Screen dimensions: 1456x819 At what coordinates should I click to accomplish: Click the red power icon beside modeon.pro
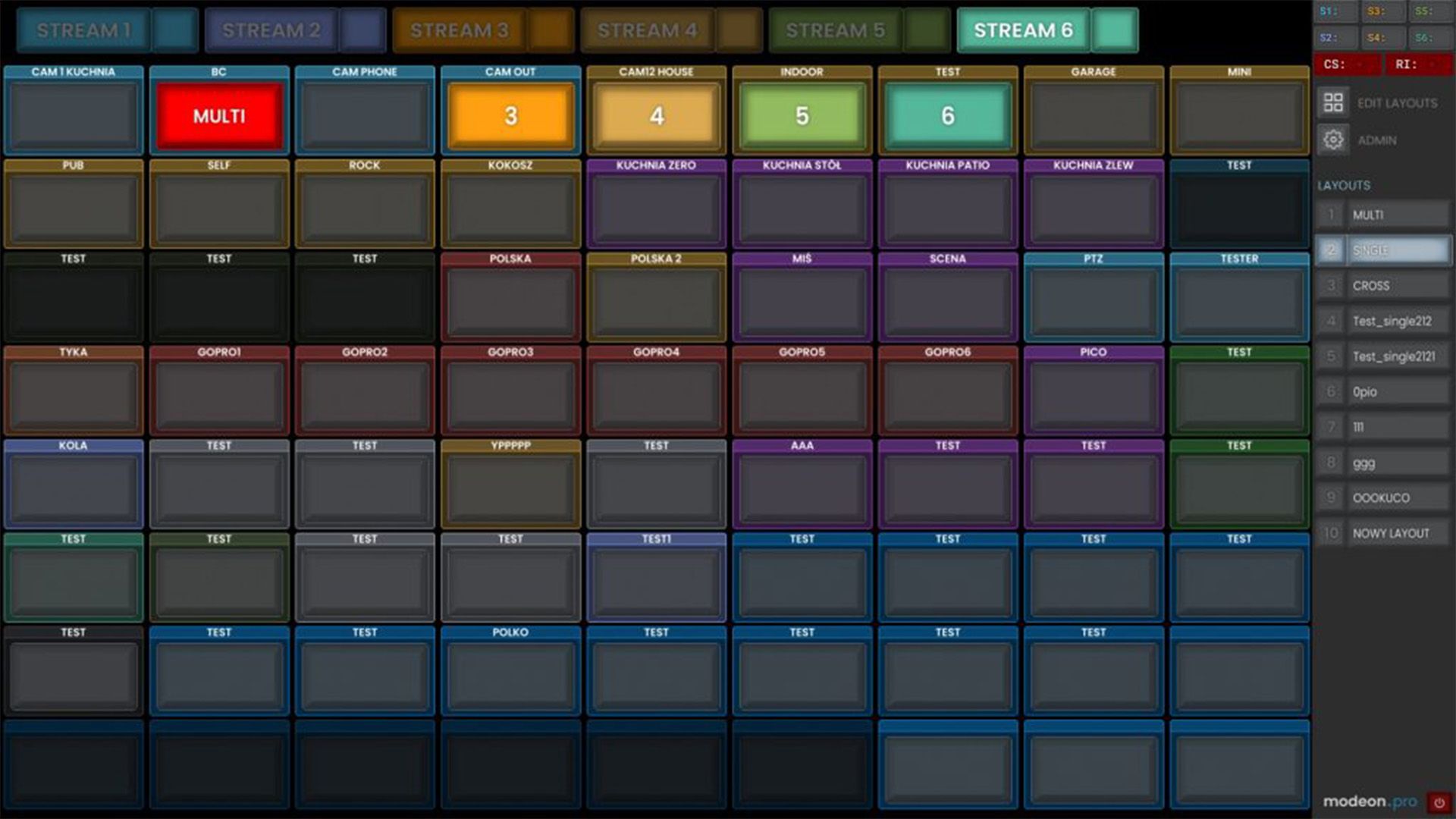tap(1439, 802)
